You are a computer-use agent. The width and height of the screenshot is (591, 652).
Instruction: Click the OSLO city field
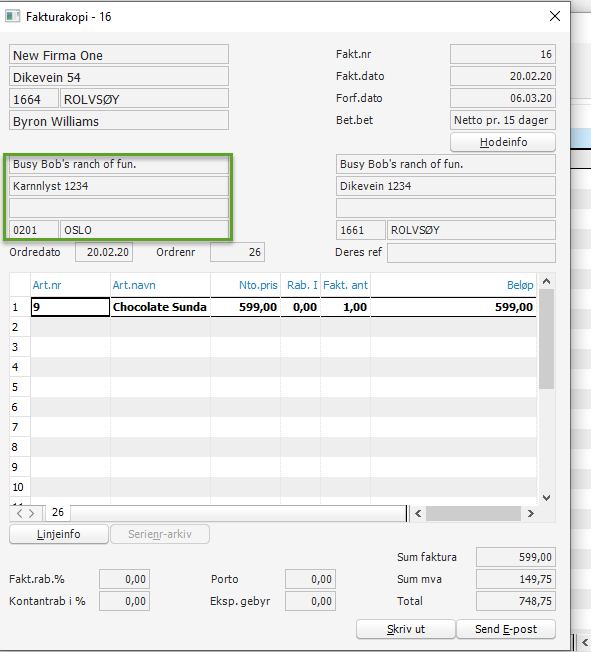144,230
